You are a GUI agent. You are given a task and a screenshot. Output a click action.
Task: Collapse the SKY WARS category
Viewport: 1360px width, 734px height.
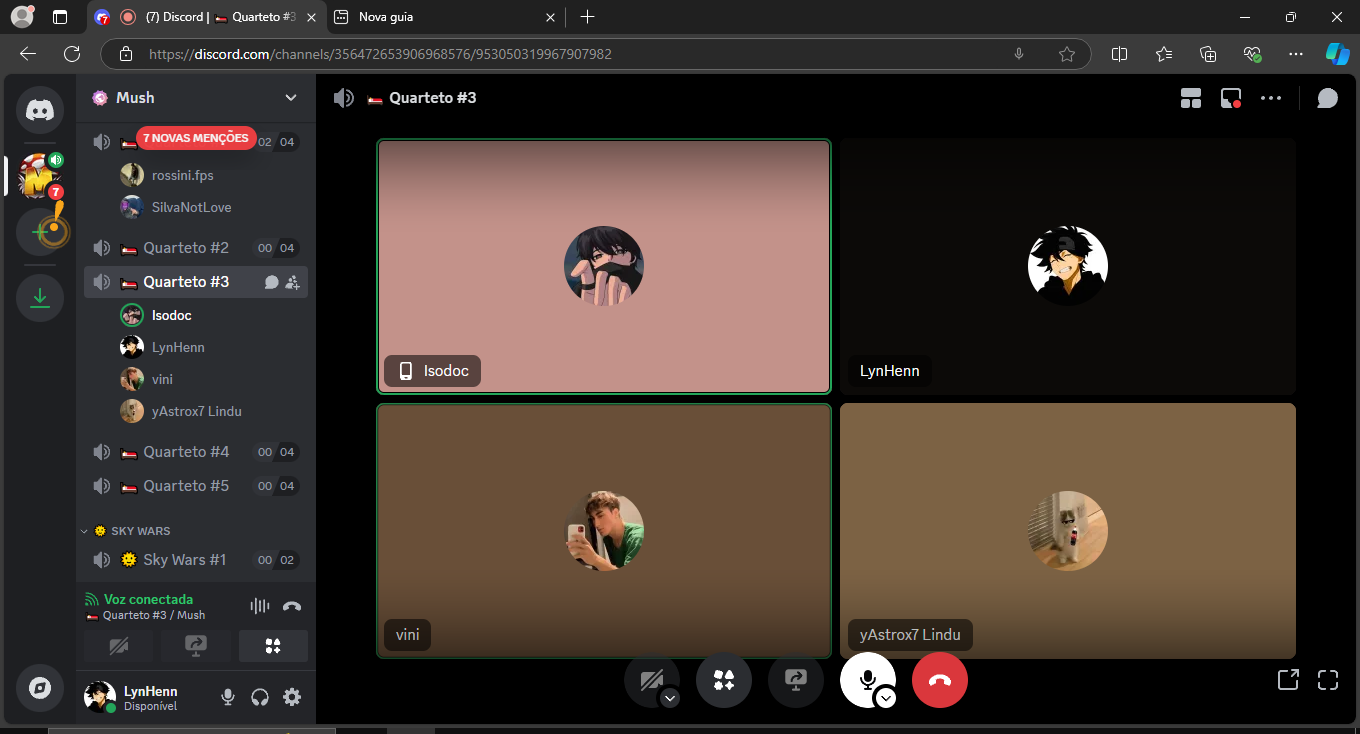[125, 531]
